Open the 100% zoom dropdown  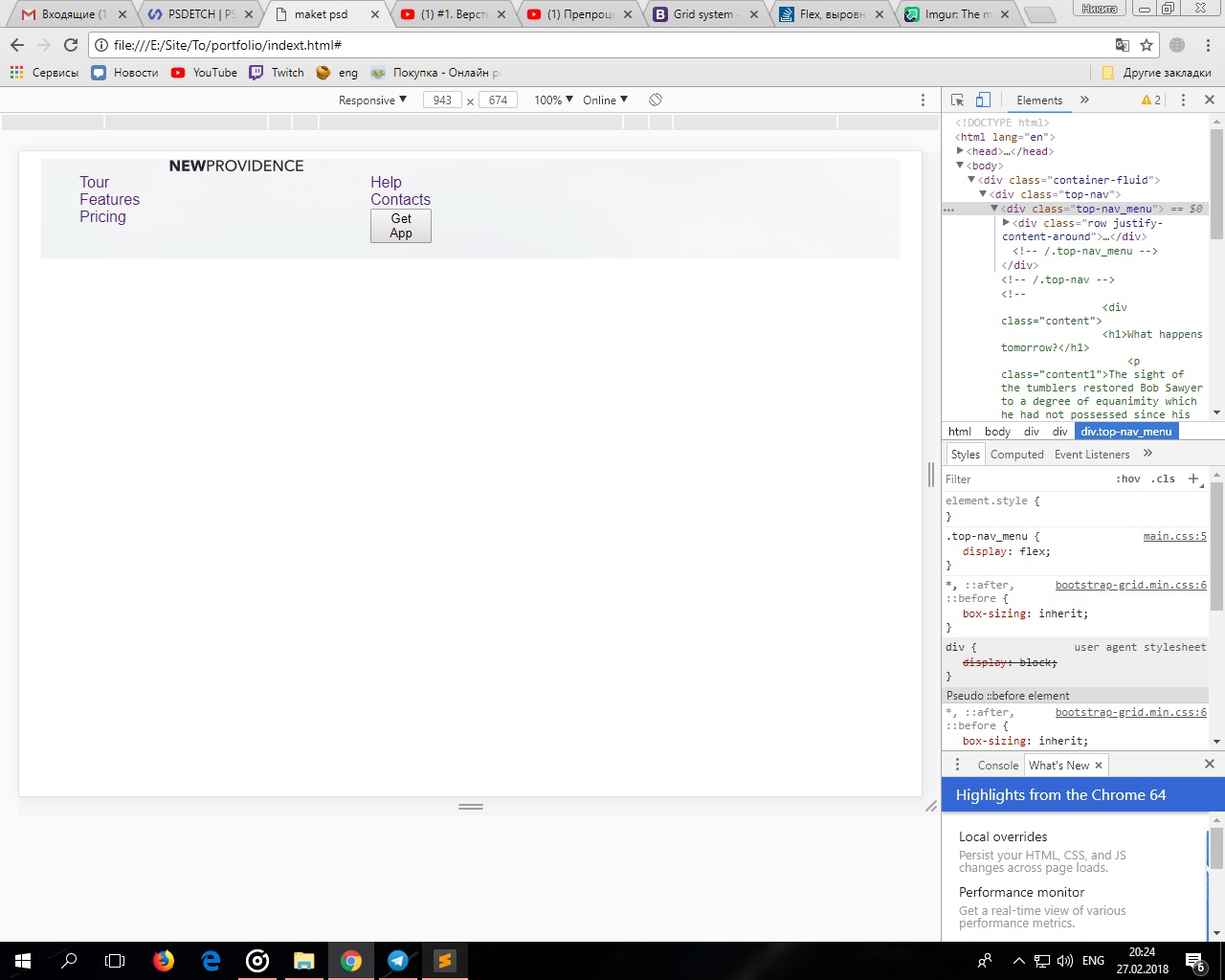[553, 100]
